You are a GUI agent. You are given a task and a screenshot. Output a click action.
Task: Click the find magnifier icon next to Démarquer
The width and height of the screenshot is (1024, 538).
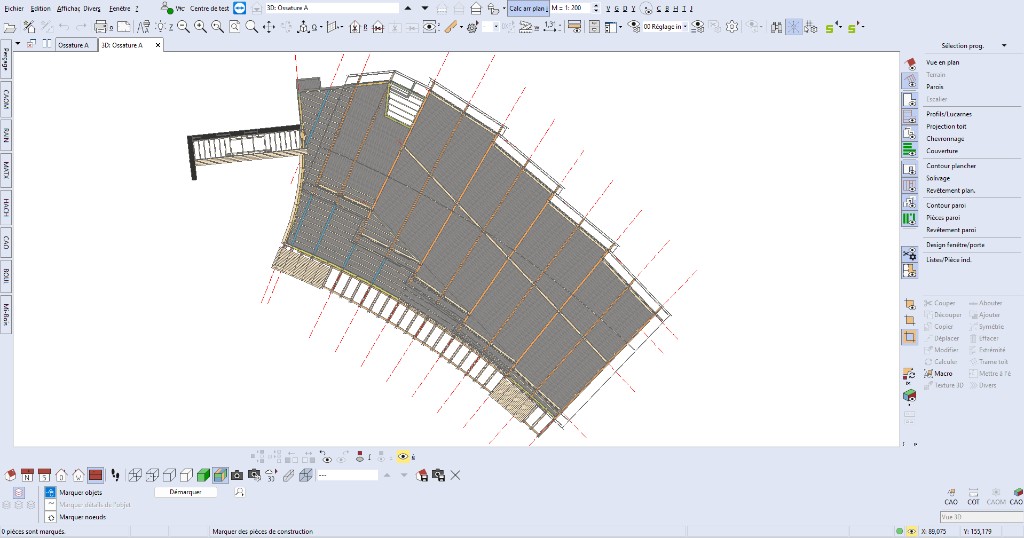(239, 492)
